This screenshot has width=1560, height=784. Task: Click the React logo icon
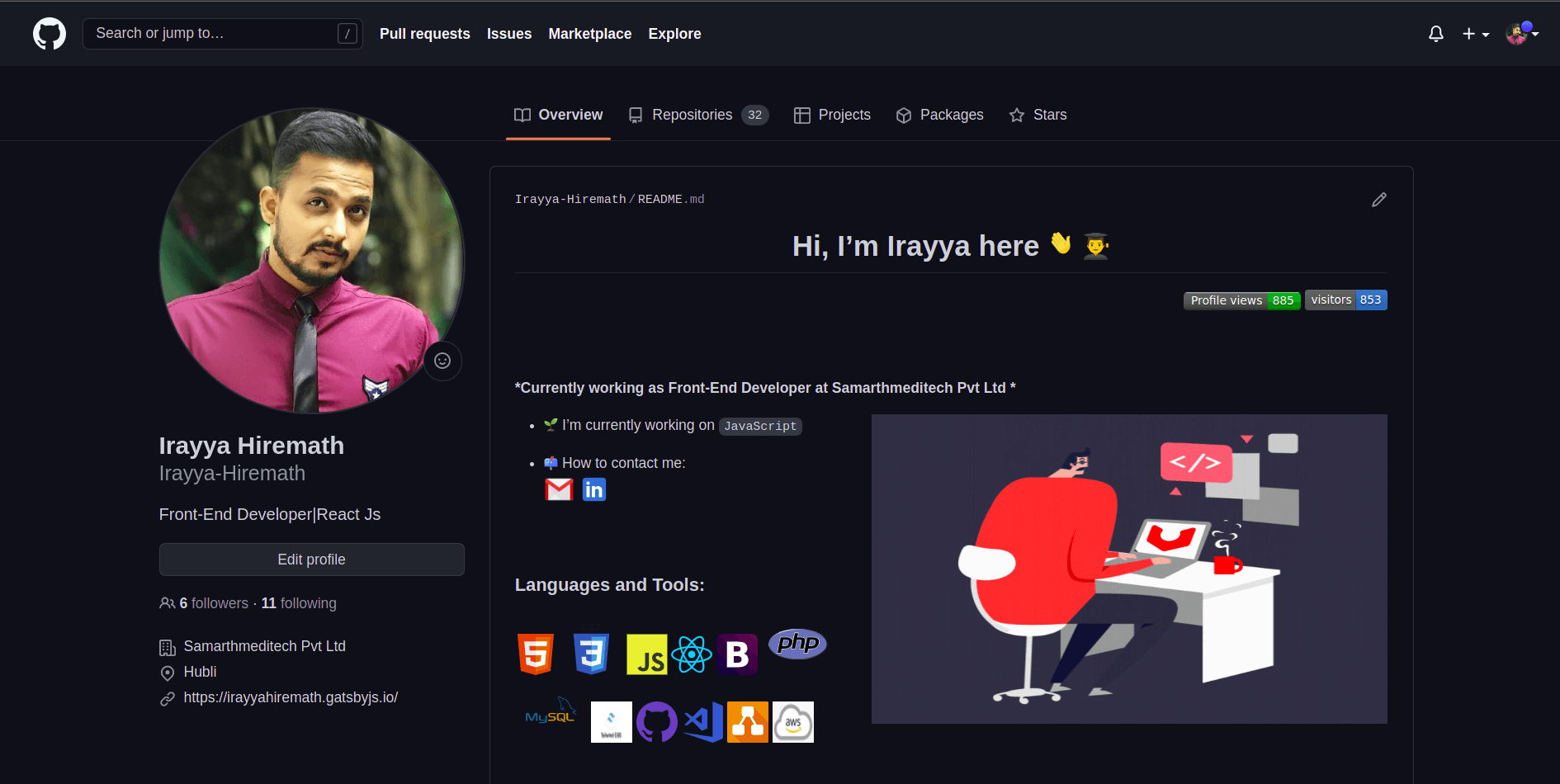coord(692,655)
